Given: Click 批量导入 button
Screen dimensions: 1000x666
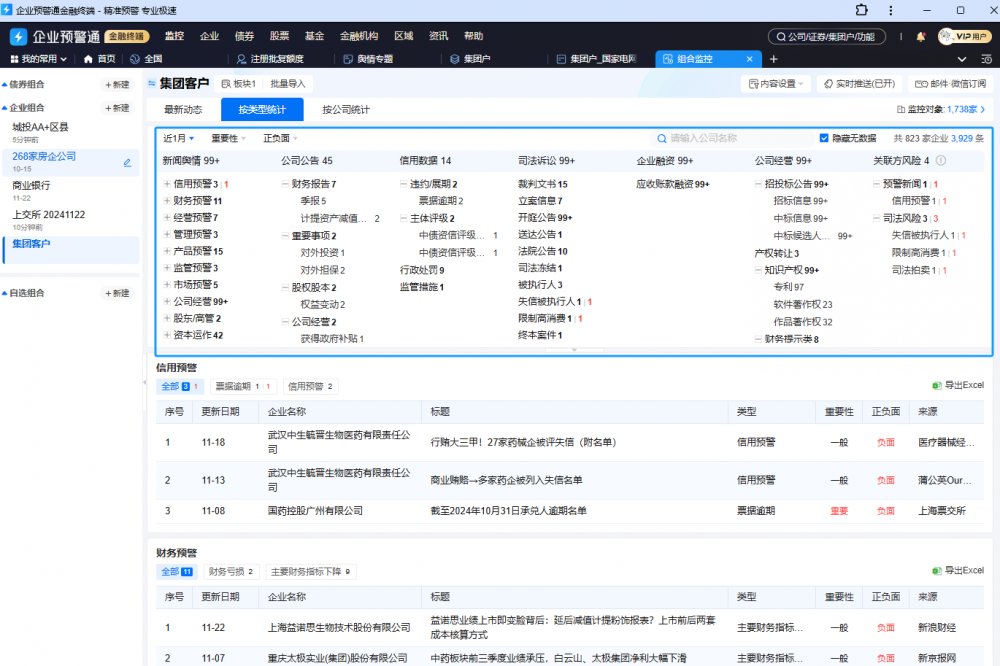Looking at the screenshot, I should click(288, 84).
